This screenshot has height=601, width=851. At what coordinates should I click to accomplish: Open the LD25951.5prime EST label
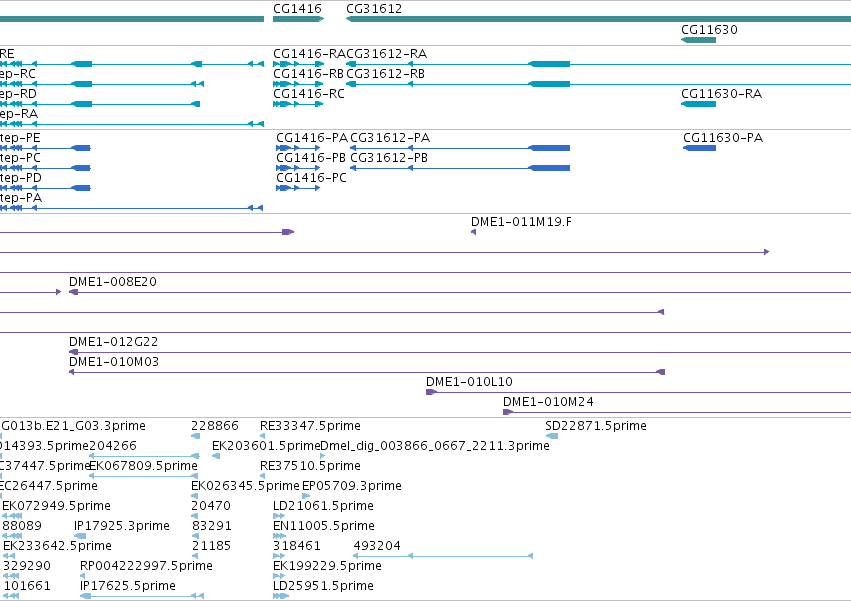click(323, 586)
